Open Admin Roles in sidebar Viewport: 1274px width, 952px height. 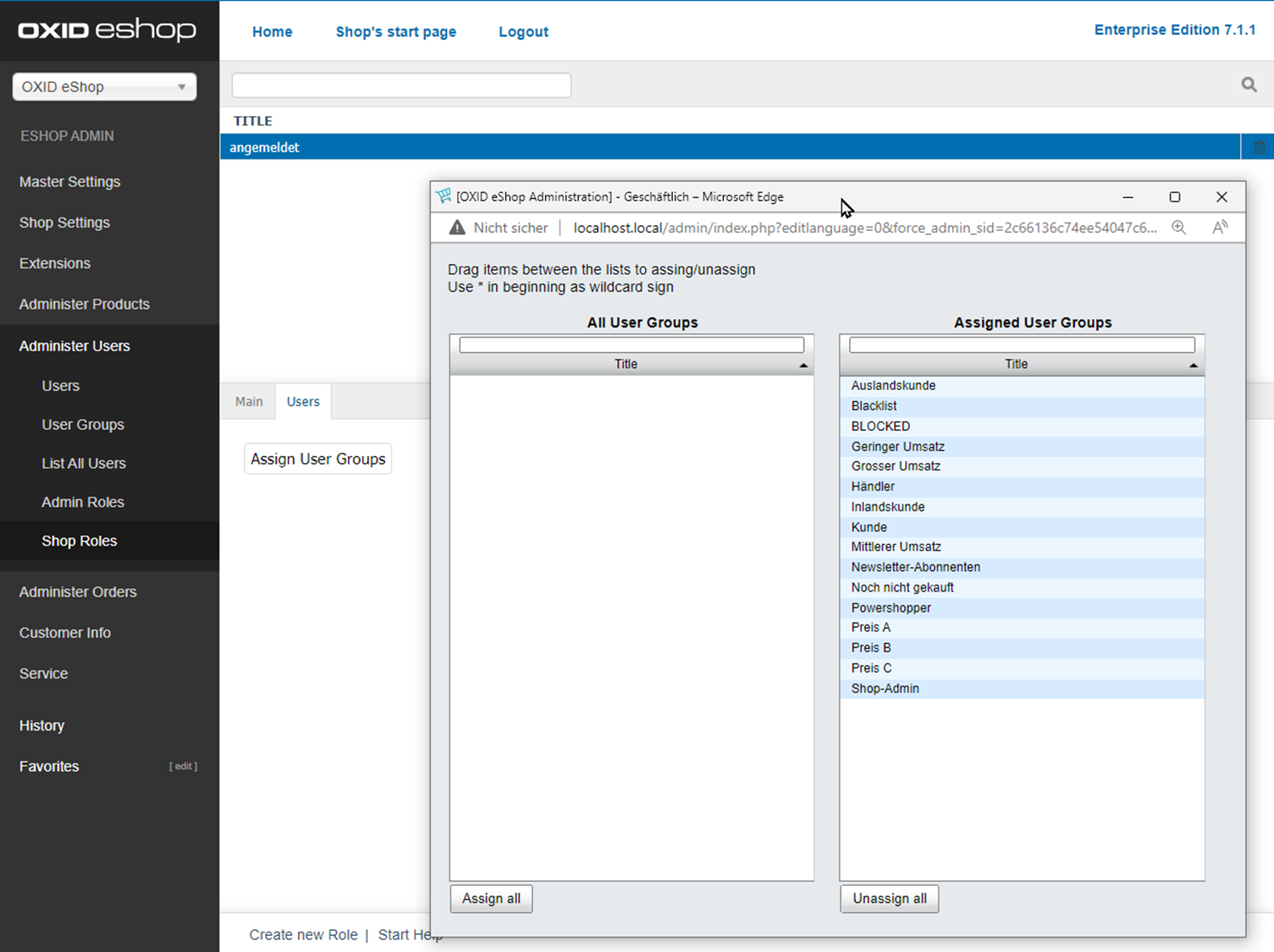[x=83, y=502]
